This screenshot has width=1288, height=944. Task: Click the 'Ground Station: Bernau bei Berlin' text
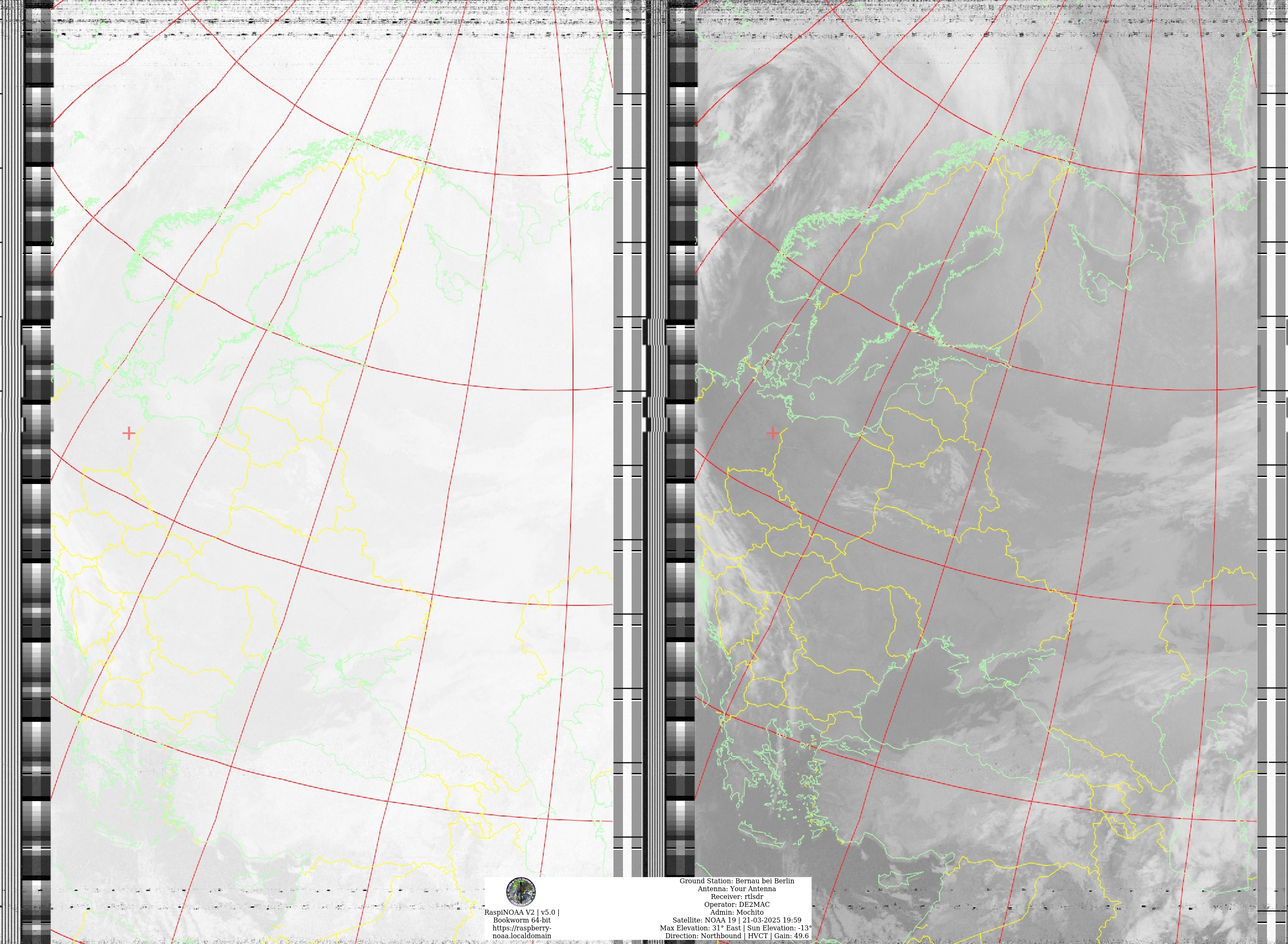click(737, 880)
